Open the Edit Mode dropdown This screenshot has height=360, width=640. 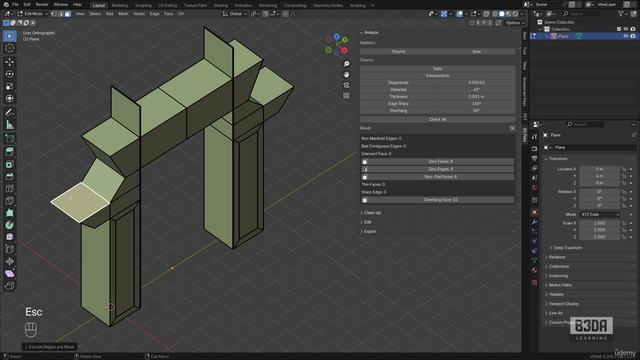tap(33, 14)
